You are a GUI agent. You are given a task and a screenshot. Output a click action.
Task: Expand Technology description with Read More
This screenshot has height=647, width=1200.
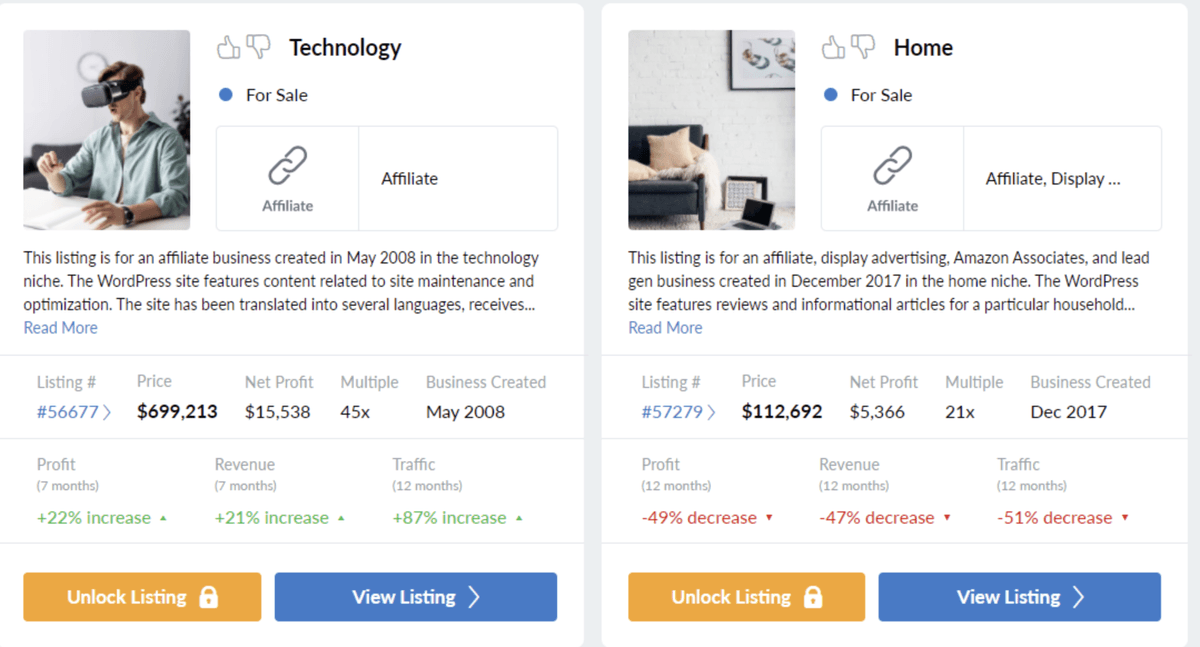61,328
